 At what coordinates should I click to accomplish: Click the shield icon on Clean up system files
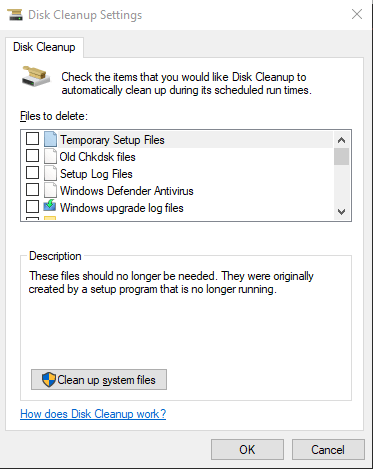point(49,379)
